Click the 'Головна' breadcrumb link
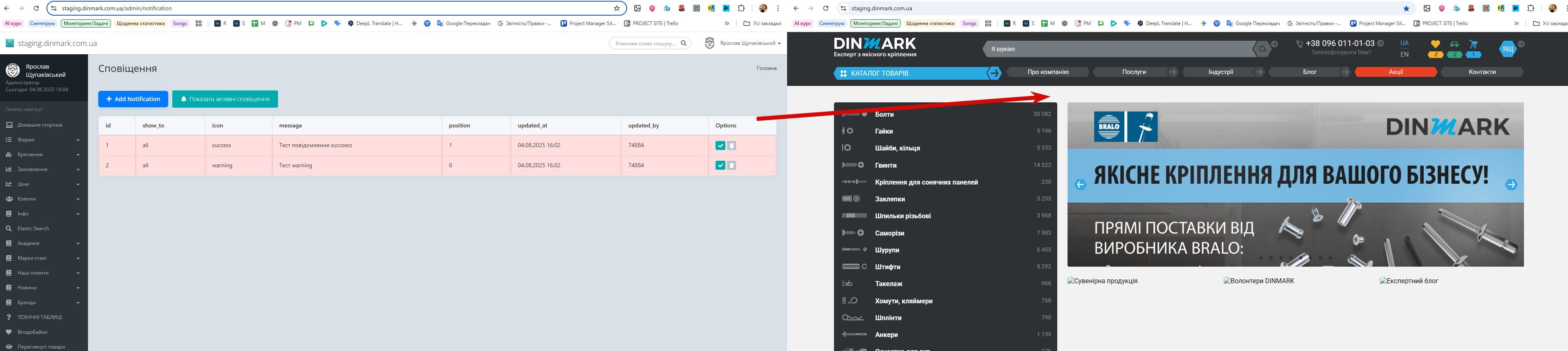The width and height of the screenshot is (1568, 351). (x=767, y=68)
